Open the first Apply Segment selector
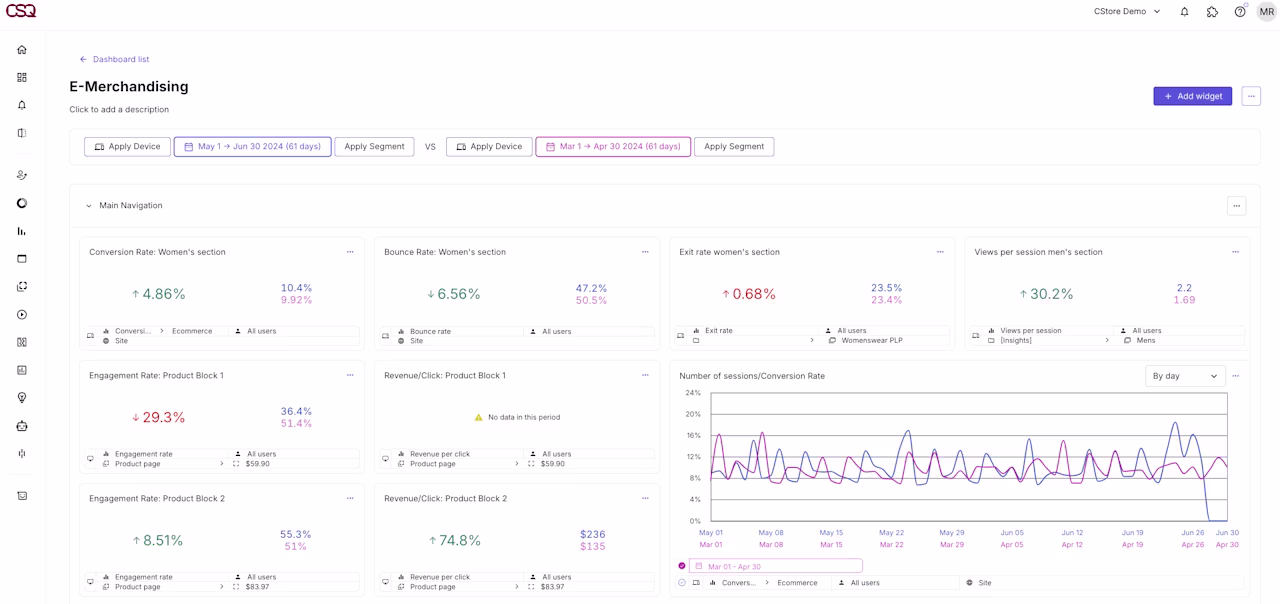 coord(374,147)
